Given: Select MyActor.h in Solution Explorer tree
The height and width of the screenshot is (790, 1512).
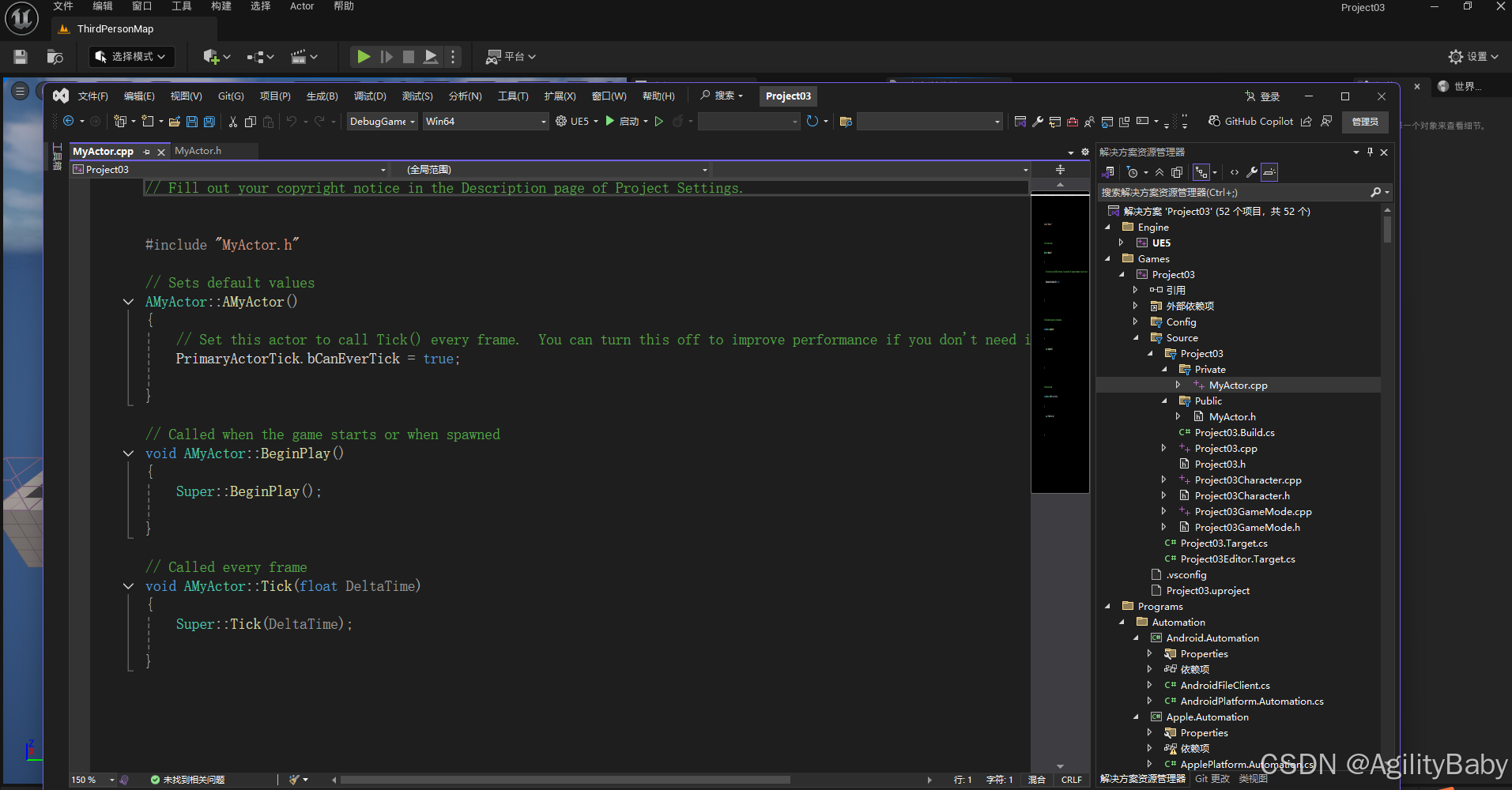Looking at the screenshot, I should [x=1232, y=416].
